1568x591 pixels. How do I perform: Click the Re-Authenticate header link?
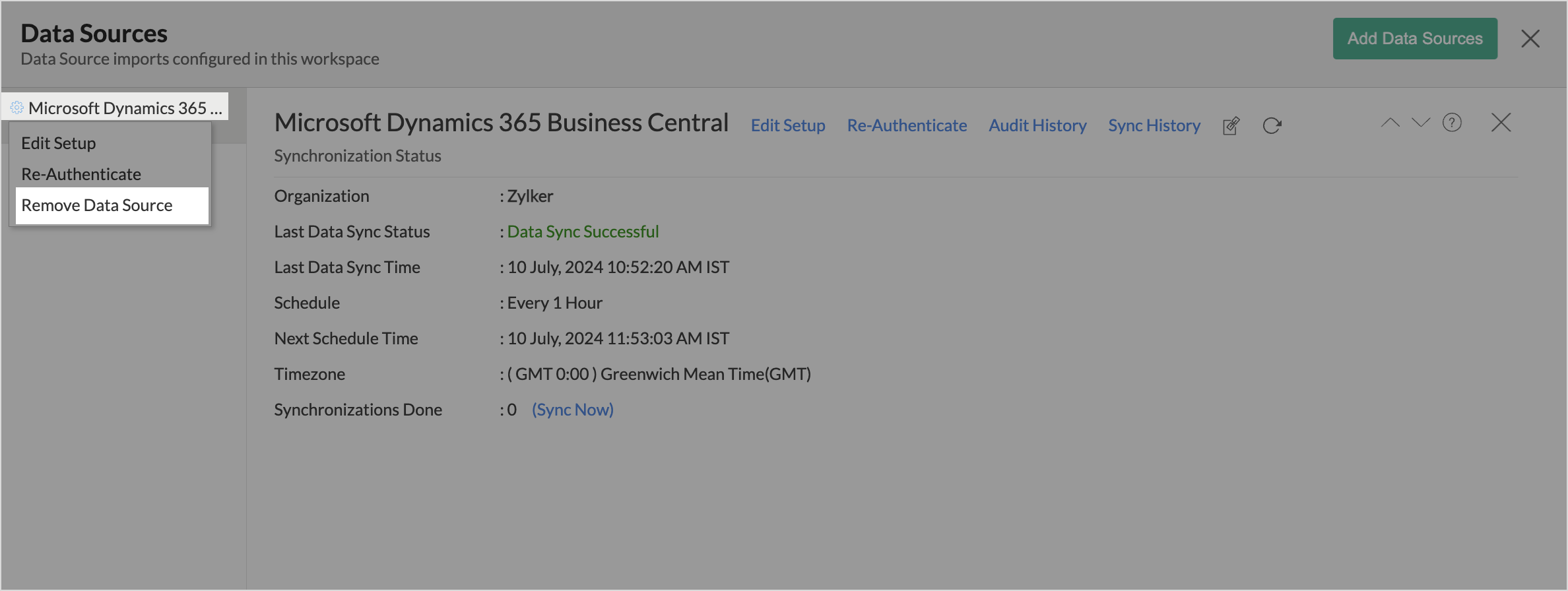[907, 125]
